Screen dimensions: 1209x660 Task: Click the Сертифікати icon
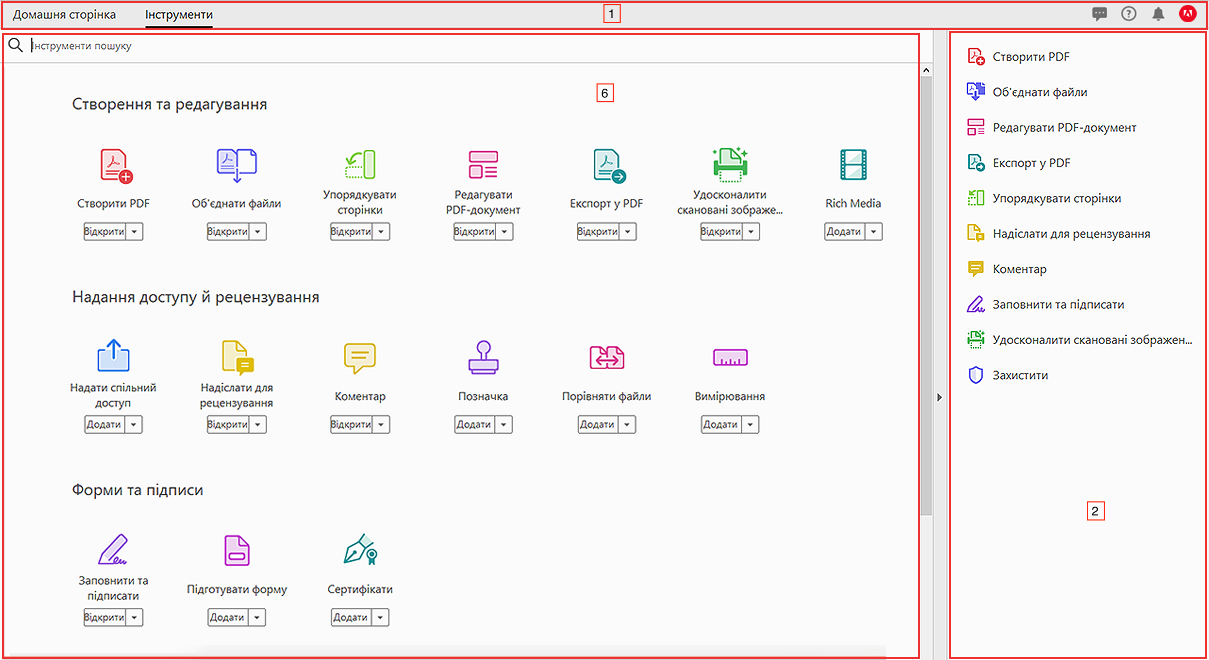(360, 550)
